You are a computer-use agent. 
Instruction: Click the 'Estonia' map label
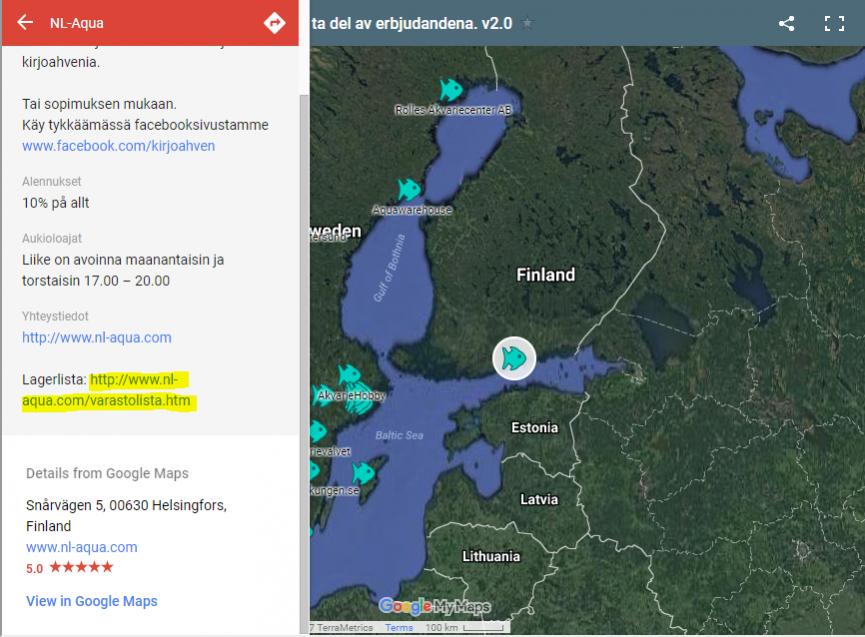point(535,427)
